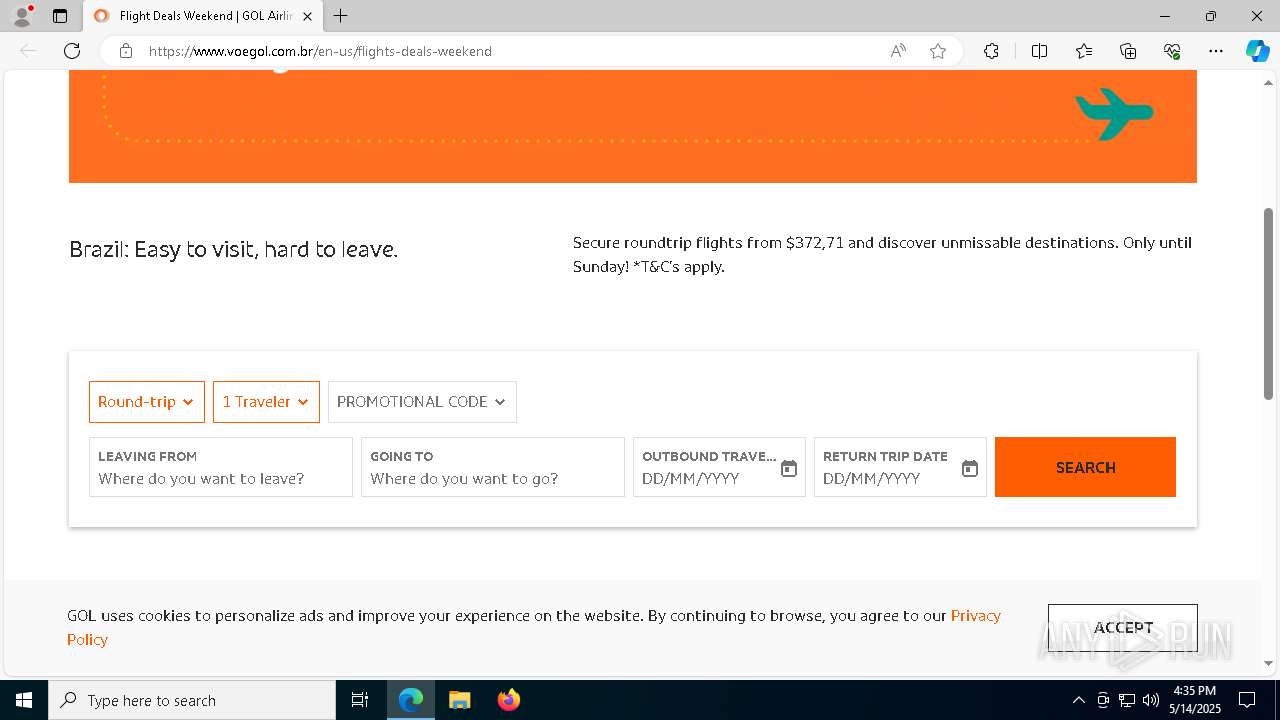Open the return date calendar icon

click(970, 468)
